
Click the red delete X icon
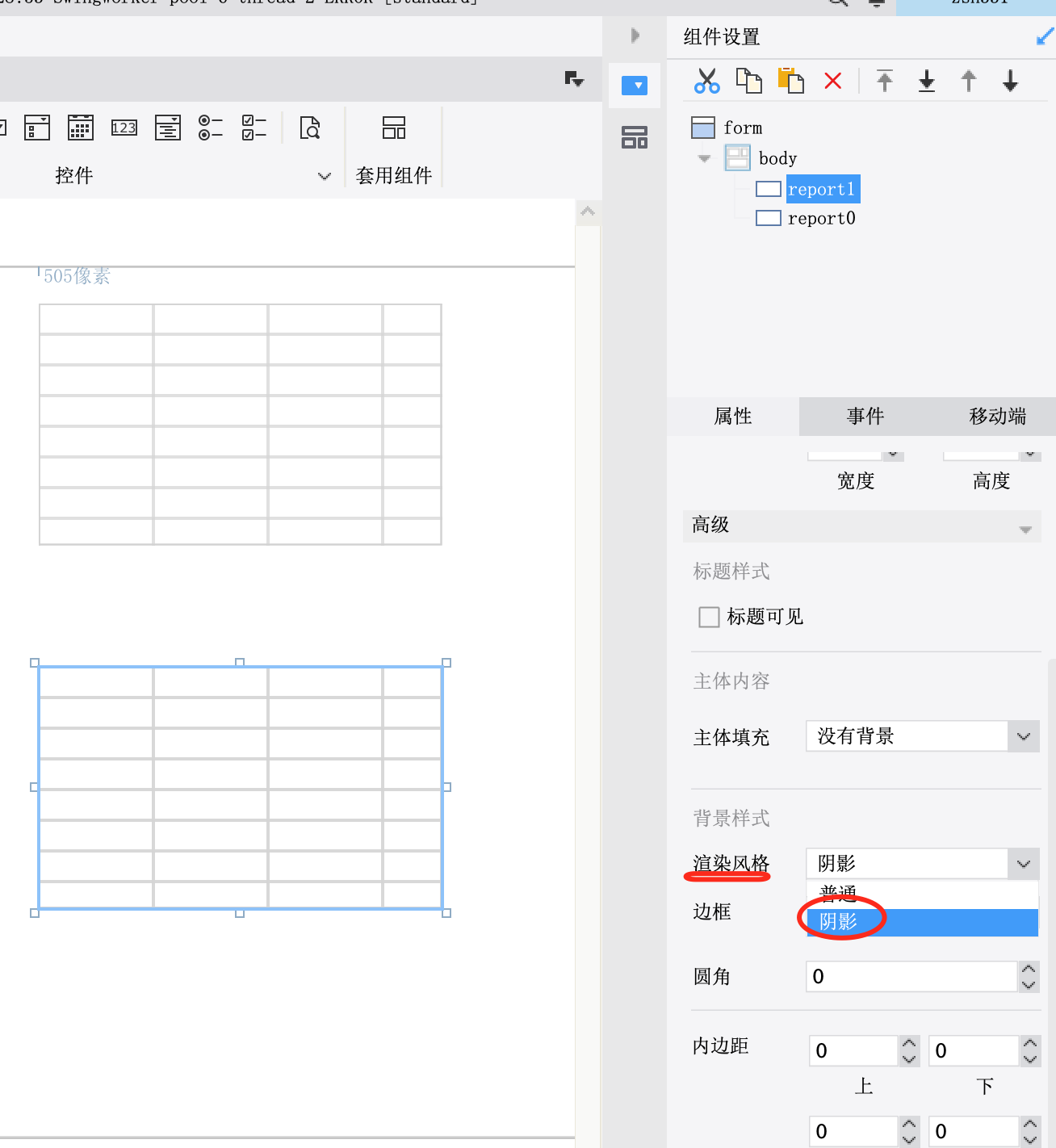[833, 81]
